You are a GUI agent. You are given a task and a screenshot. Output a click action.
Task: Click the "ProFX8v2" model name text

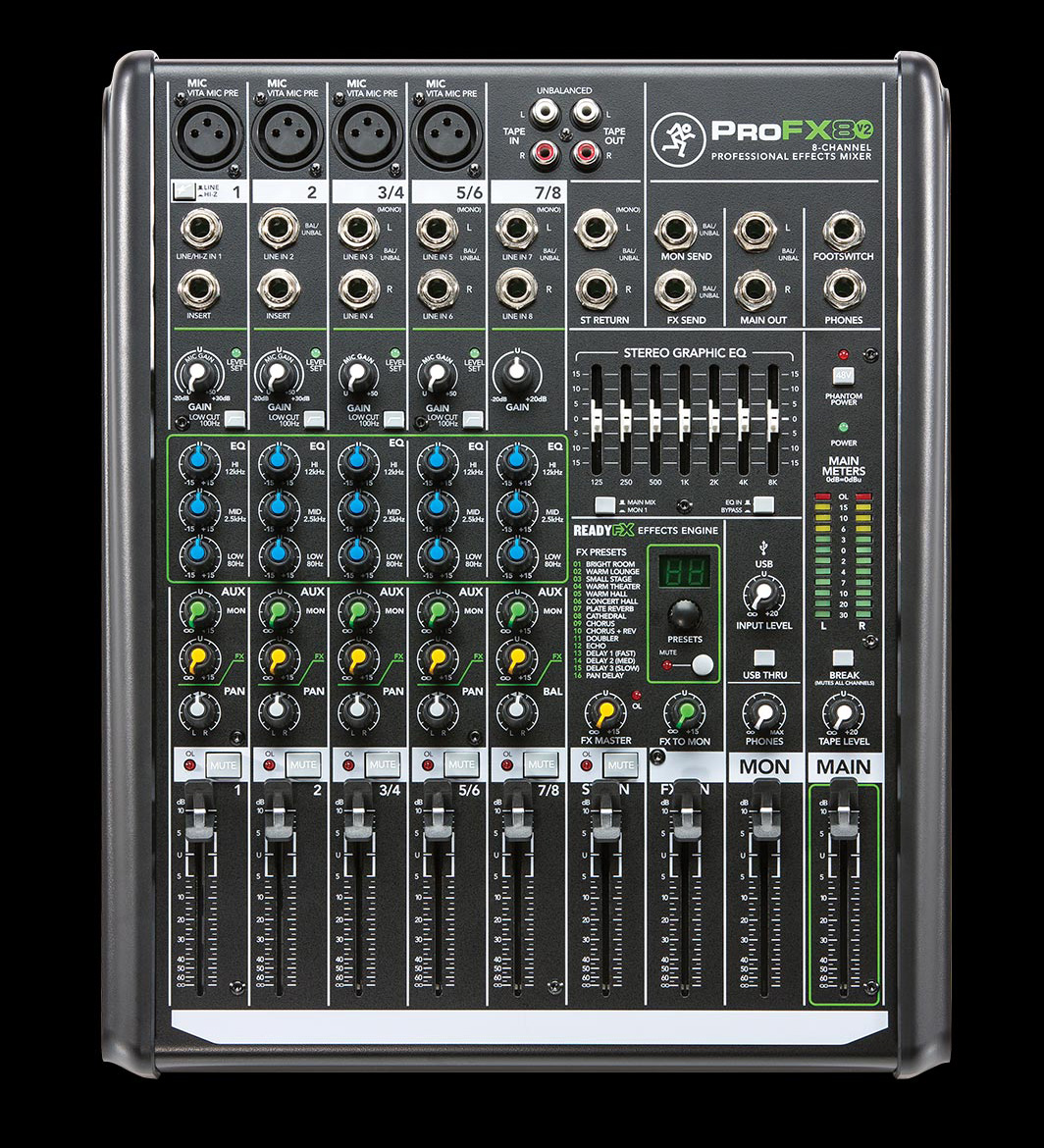[x=792, y=130]
